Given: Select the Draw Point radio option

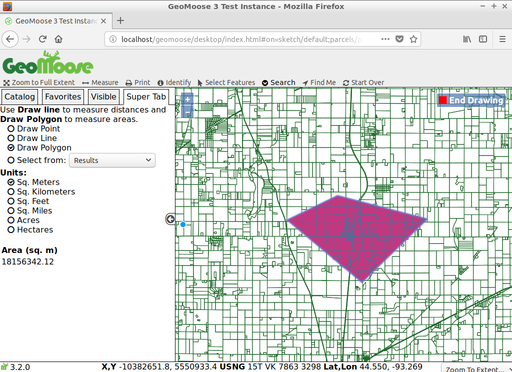Looking at the screenshot, I should pos(34,129).
